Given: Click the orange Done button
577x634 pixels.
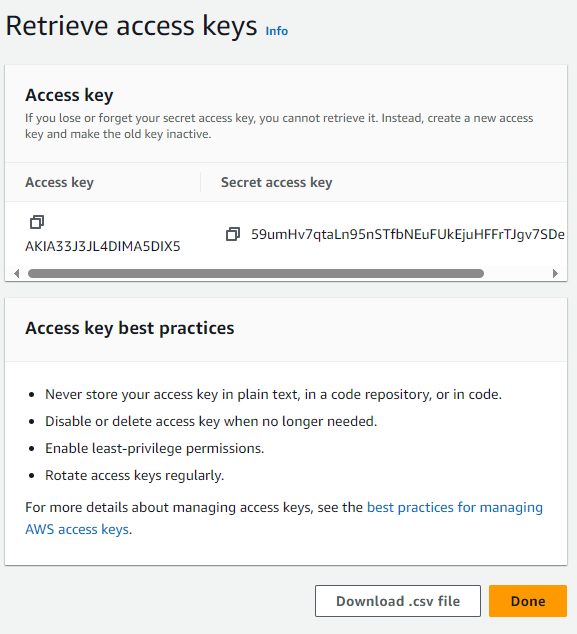Looking at the screenshot, I should pos(528,601).
